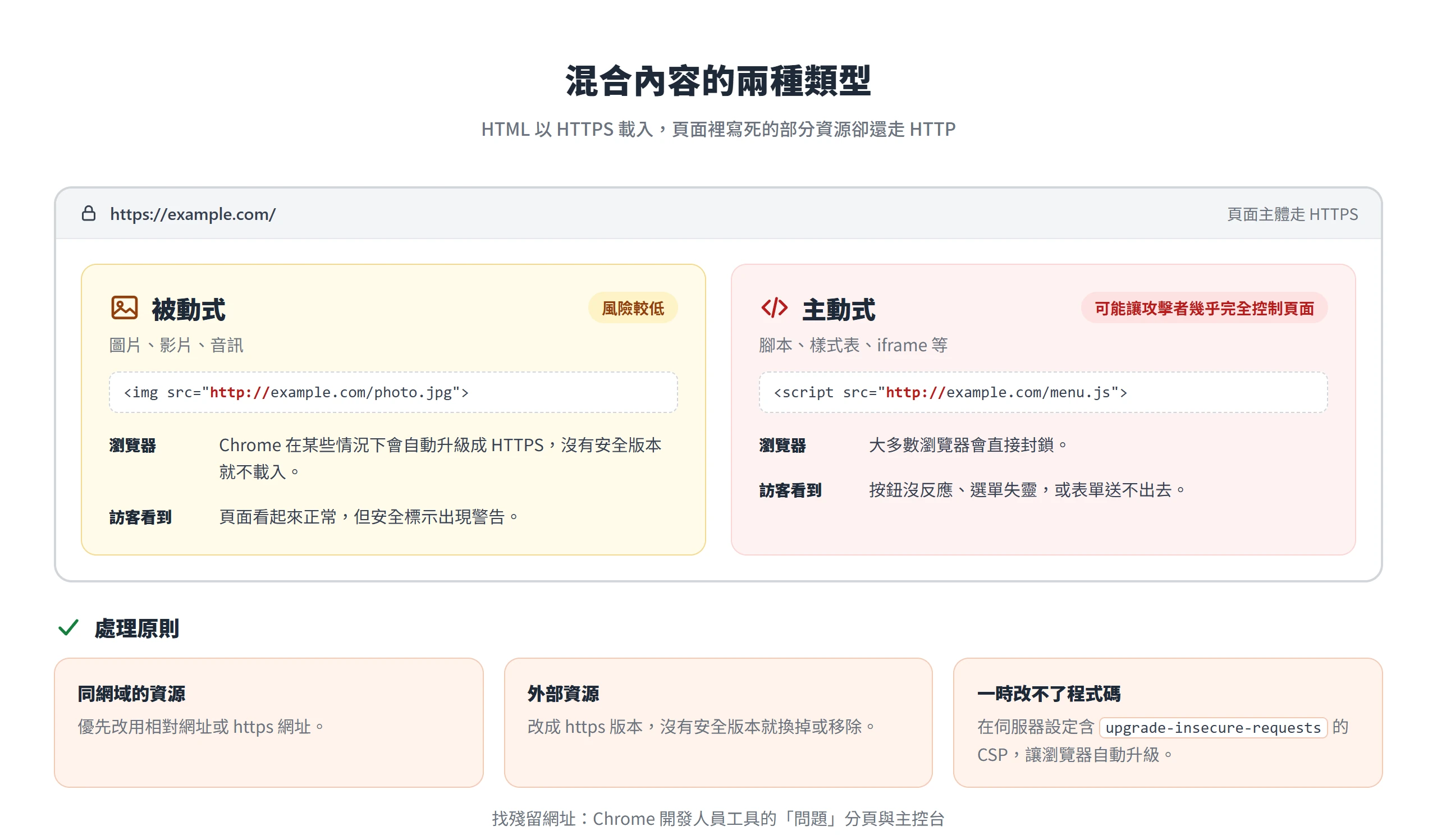Click the 可能讓攻擊者幾乎完全控制頁面 badge
The width and height of the screenshot is (1437, 840).
(x=1204, y=308)
